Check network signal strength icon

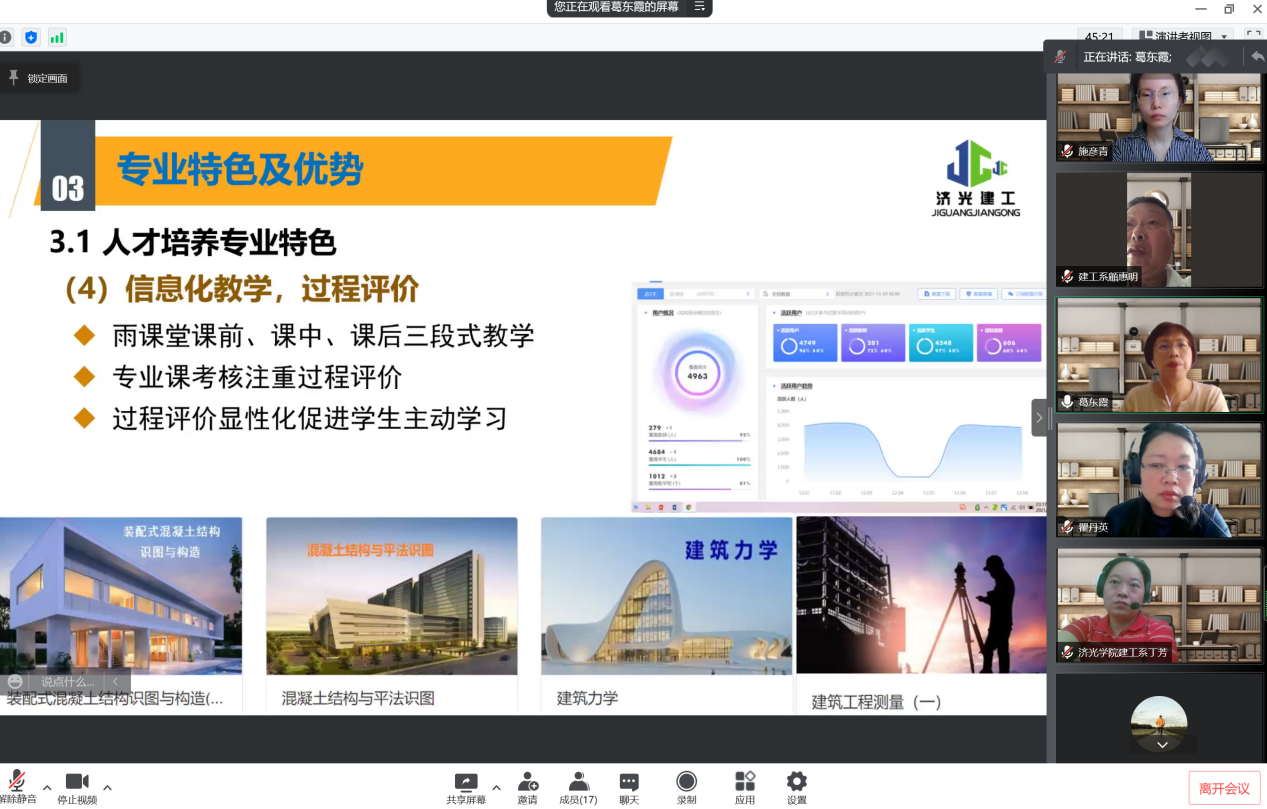(x=57, y=38)
